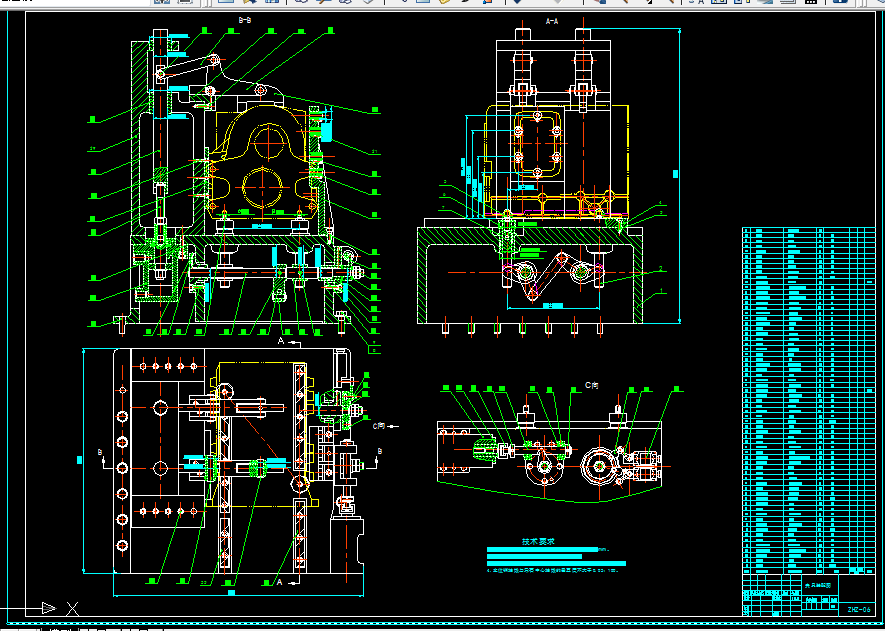
Task: Select the ZHZ-06 drawing number in title block
Action: point(858,610)
